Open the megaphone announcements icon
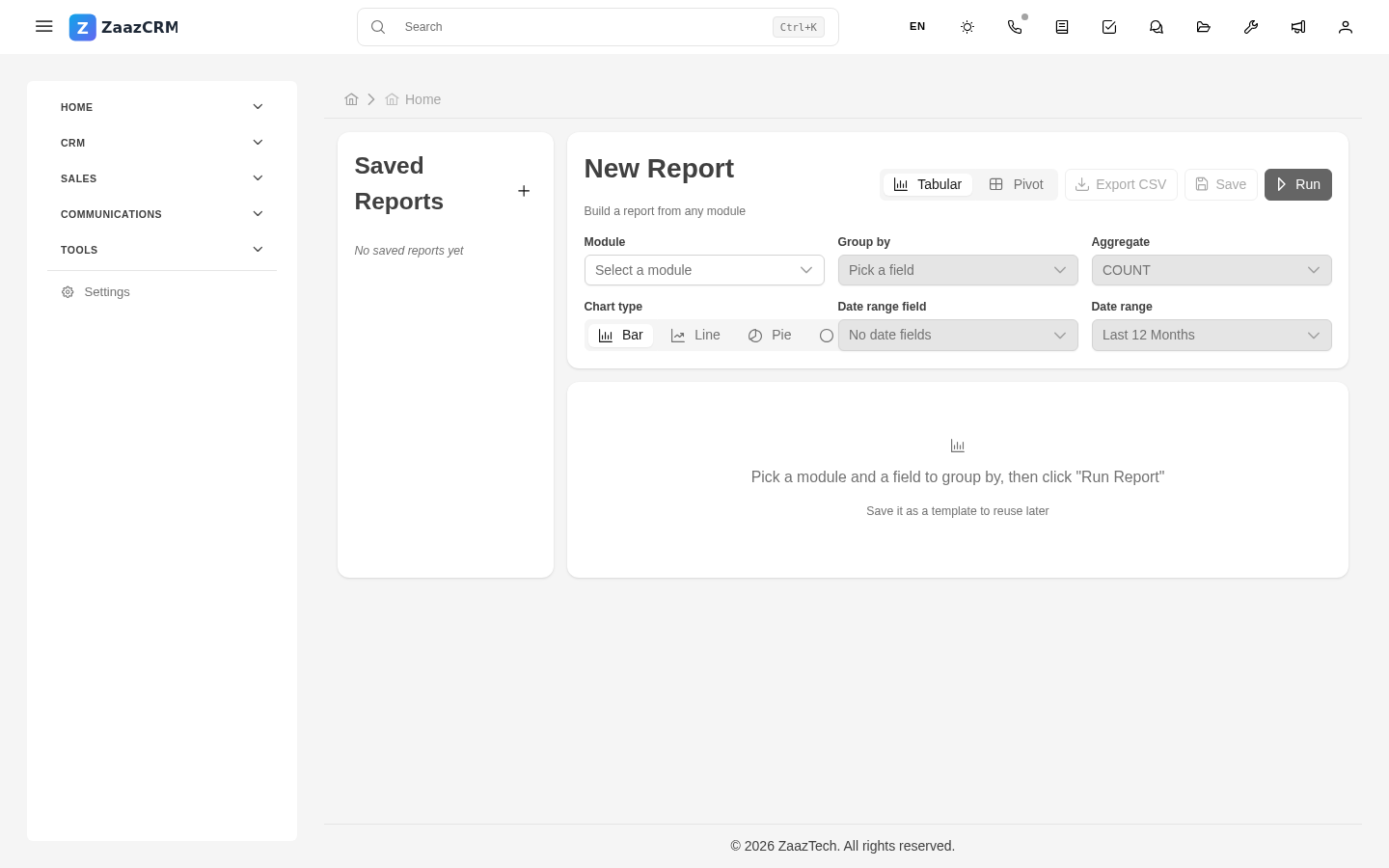Screen dimensions: 1389x868 pyautogui.click(x=1298, y=27)
